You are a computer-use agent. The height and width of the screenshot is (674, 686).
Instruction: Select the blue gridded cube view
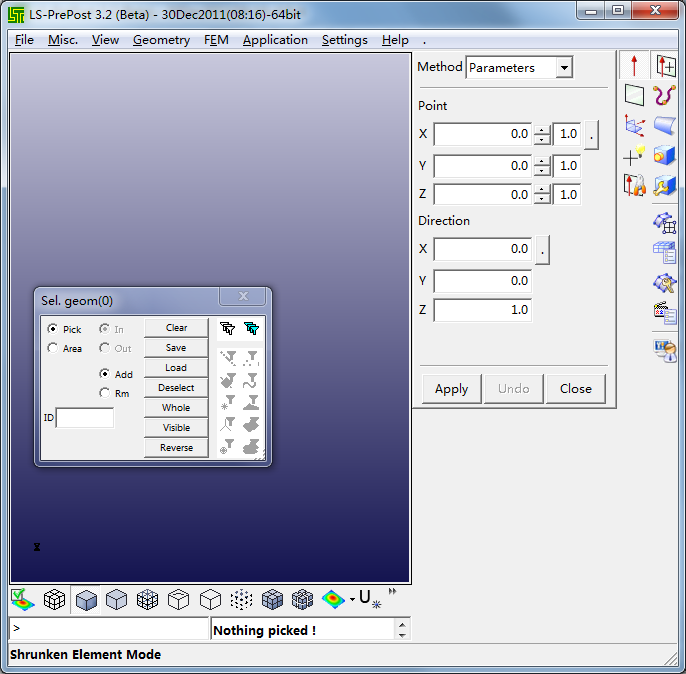pyautogui.click(x=147, y=599)
